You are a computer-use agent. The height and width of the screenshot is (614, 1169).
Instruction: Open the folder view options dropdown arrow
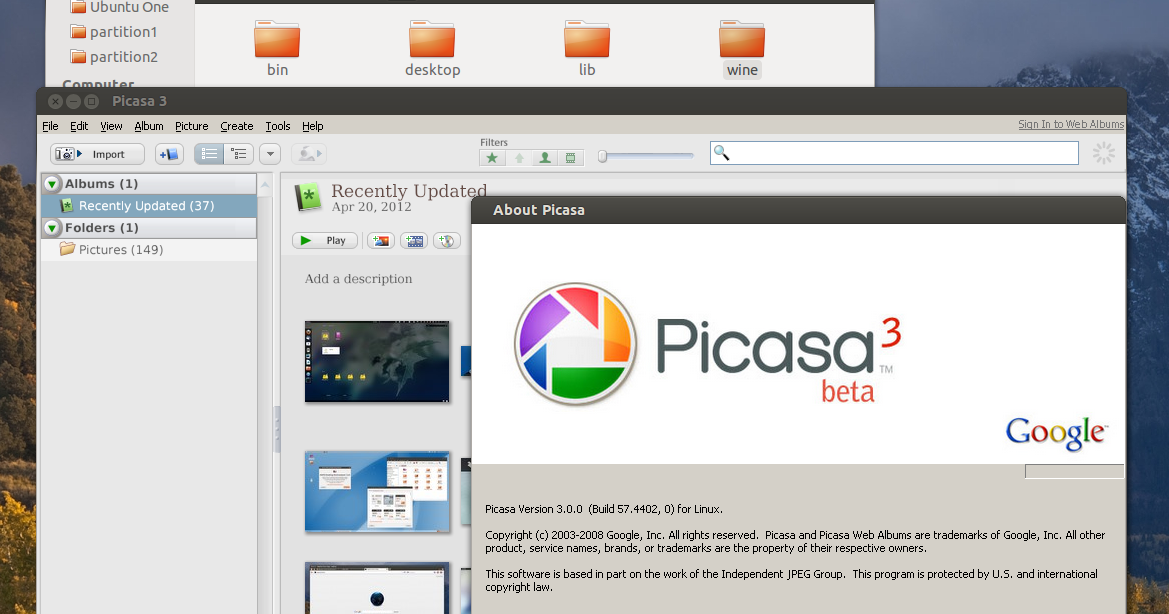point(269,153)
